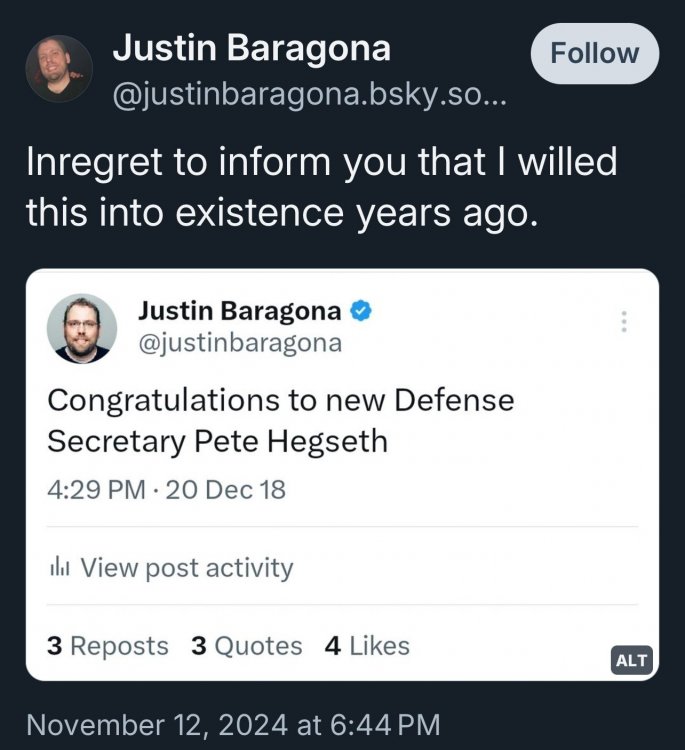Screen dimensions: 685x750
Task: Click the embedded tweet's @justinbaragona handle
Action: tap(239, 343)
